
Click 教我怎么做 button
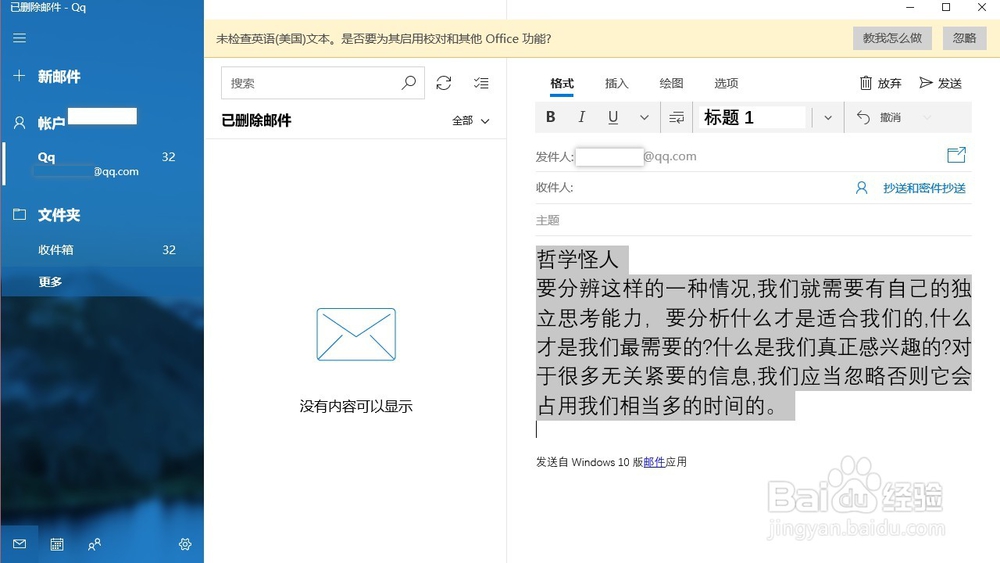tap(892, 38)
